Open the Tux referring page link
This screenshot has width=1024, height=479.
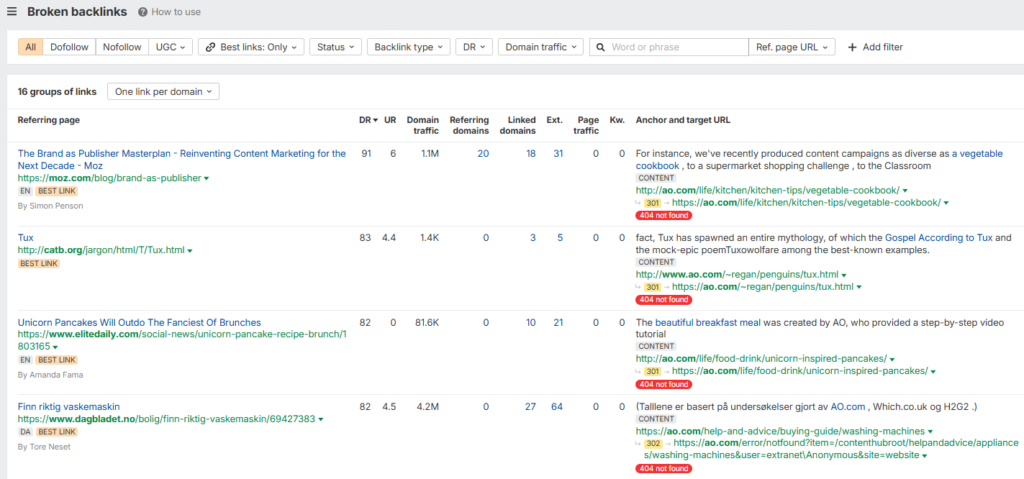25,237
